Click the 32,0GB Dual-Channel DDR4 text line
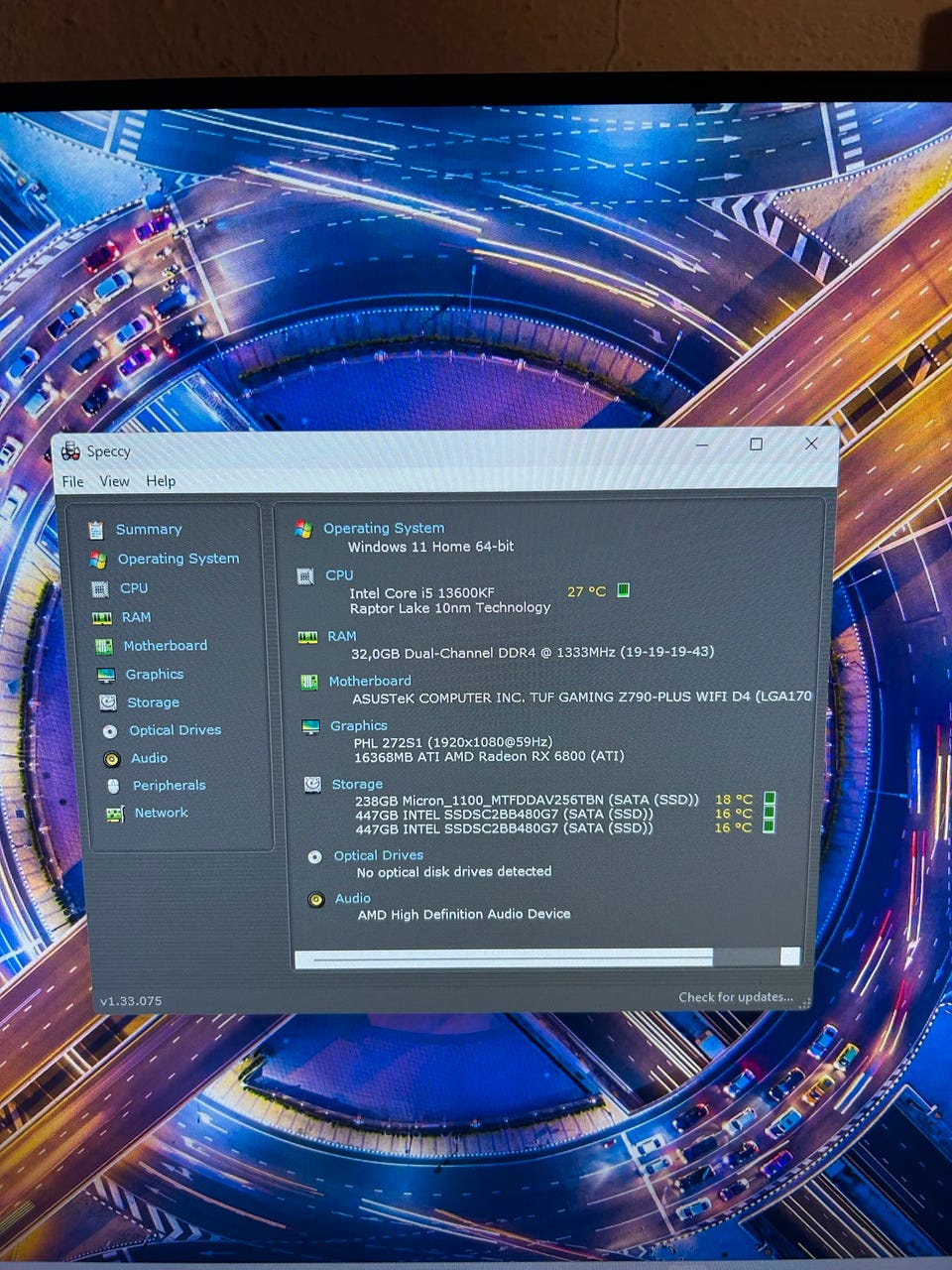Image resolution: width=952 pixels, height=1270 pixels. [533, 653]
